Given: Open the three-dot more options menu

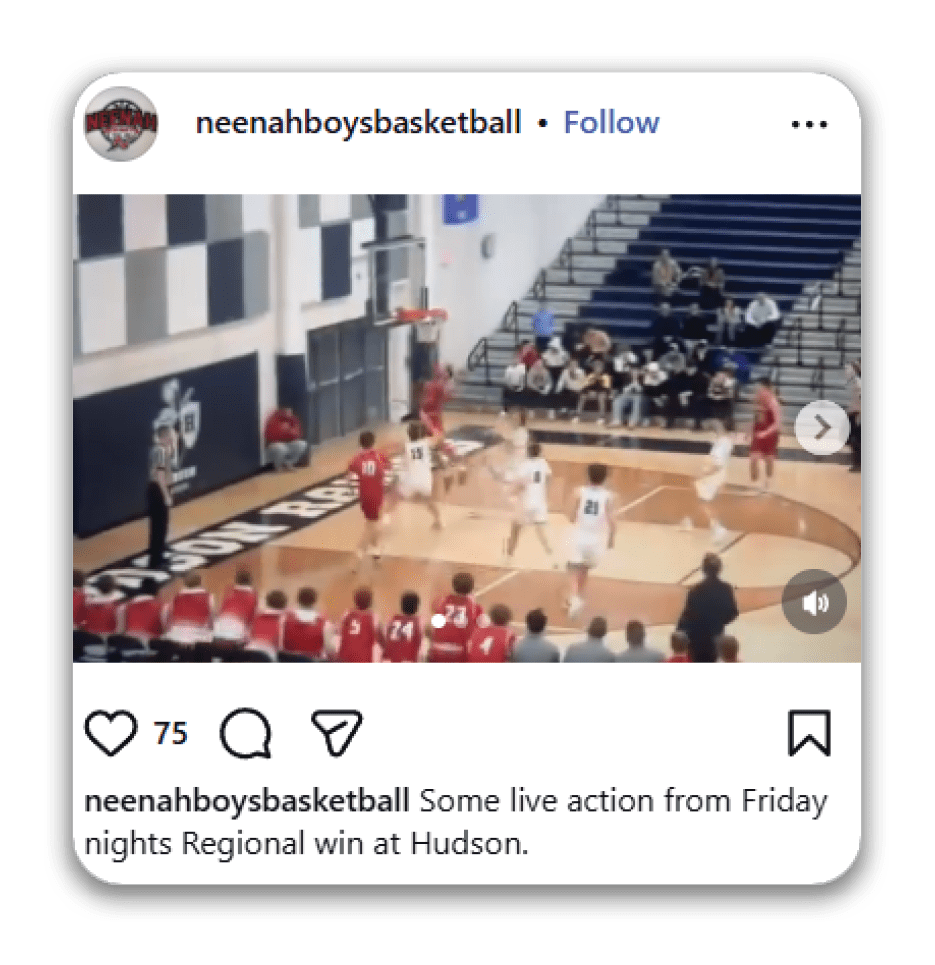Looking at the screenshot, I should [x=809, y=124].
